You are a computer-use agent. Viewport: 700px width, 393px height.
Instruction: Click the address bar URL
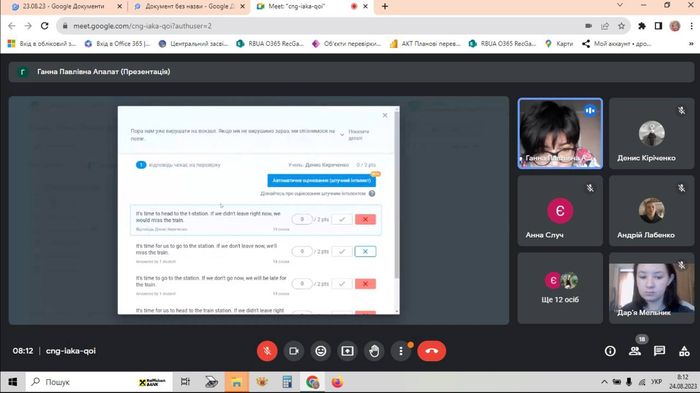click(x=142, y=26)
